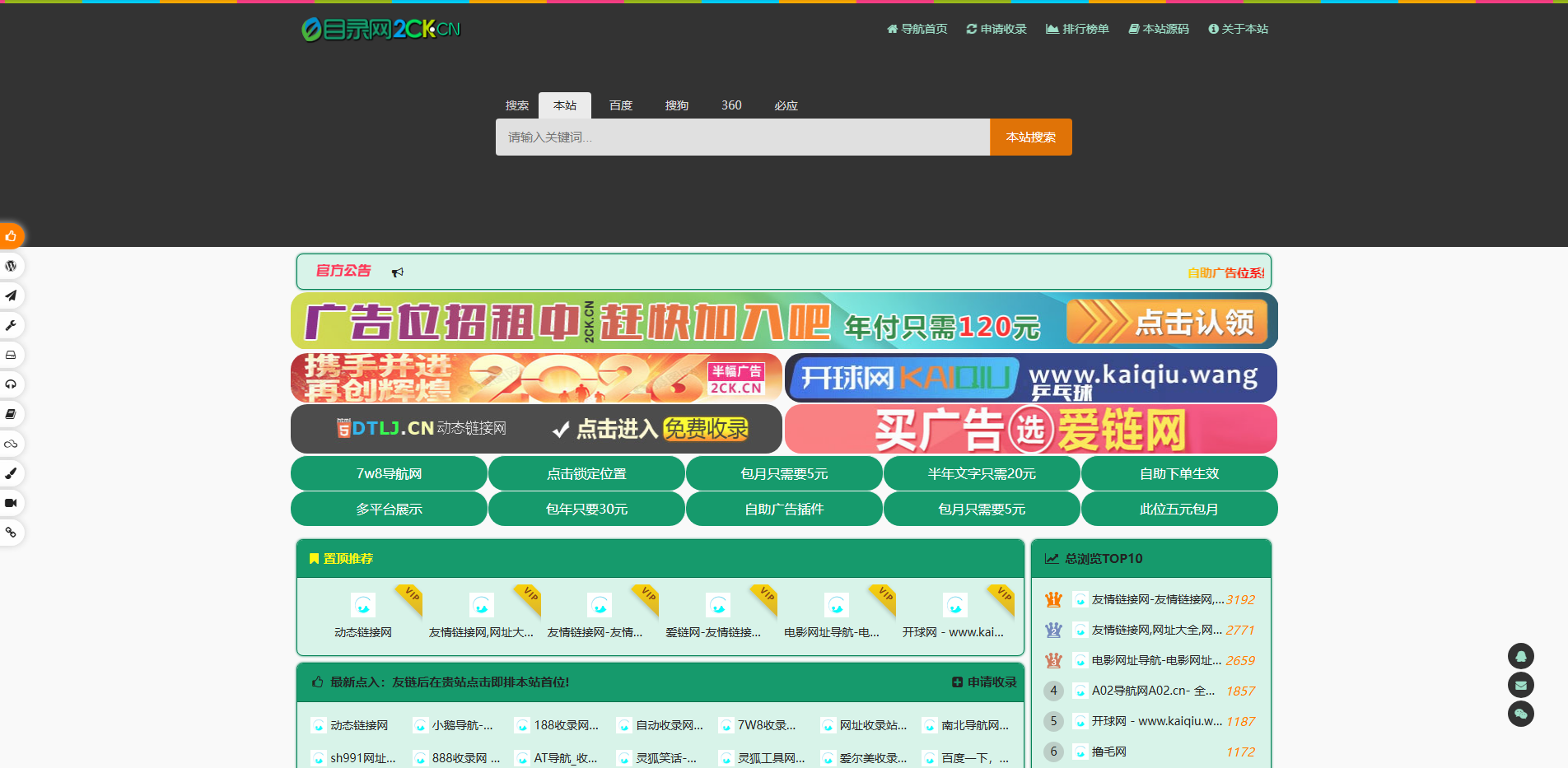The width and height of the screenshot is (1568, 768).
Task: Open 排行榜单 in the top navigation
Action: [x=1077, y=28]
